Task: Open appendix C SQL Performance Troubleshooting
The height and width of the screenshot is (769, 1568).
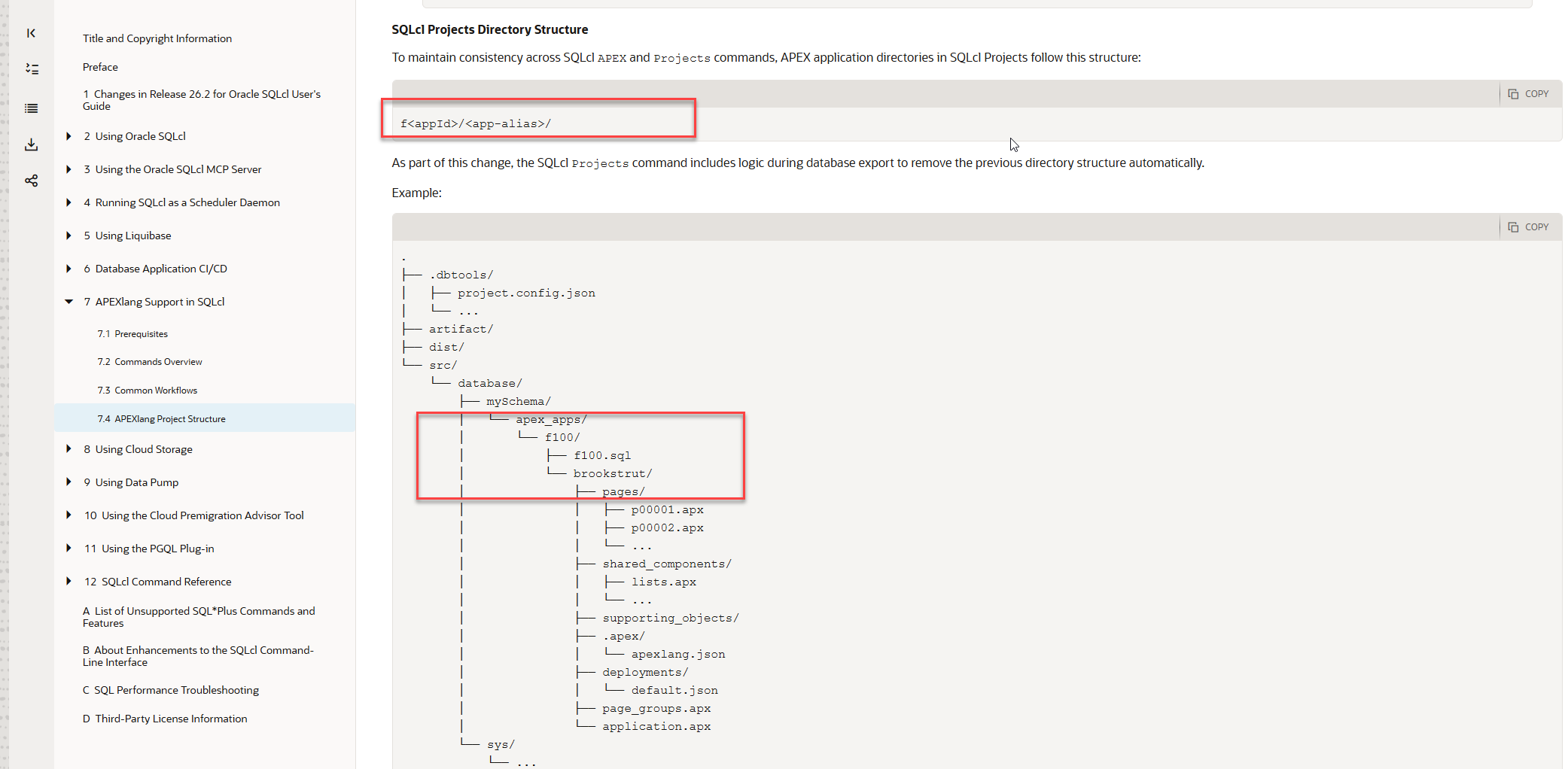Action: [171, 690]
